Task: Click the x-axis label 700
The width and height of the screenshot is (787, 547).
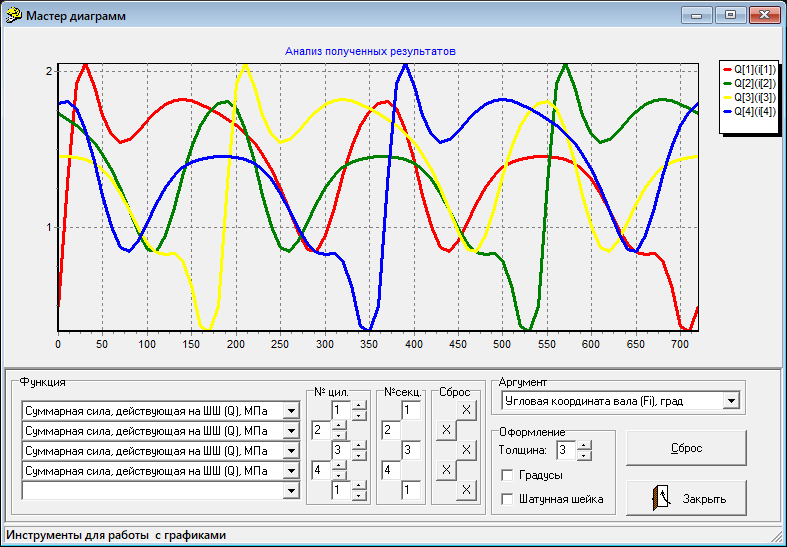Action: tap(680, 344)
